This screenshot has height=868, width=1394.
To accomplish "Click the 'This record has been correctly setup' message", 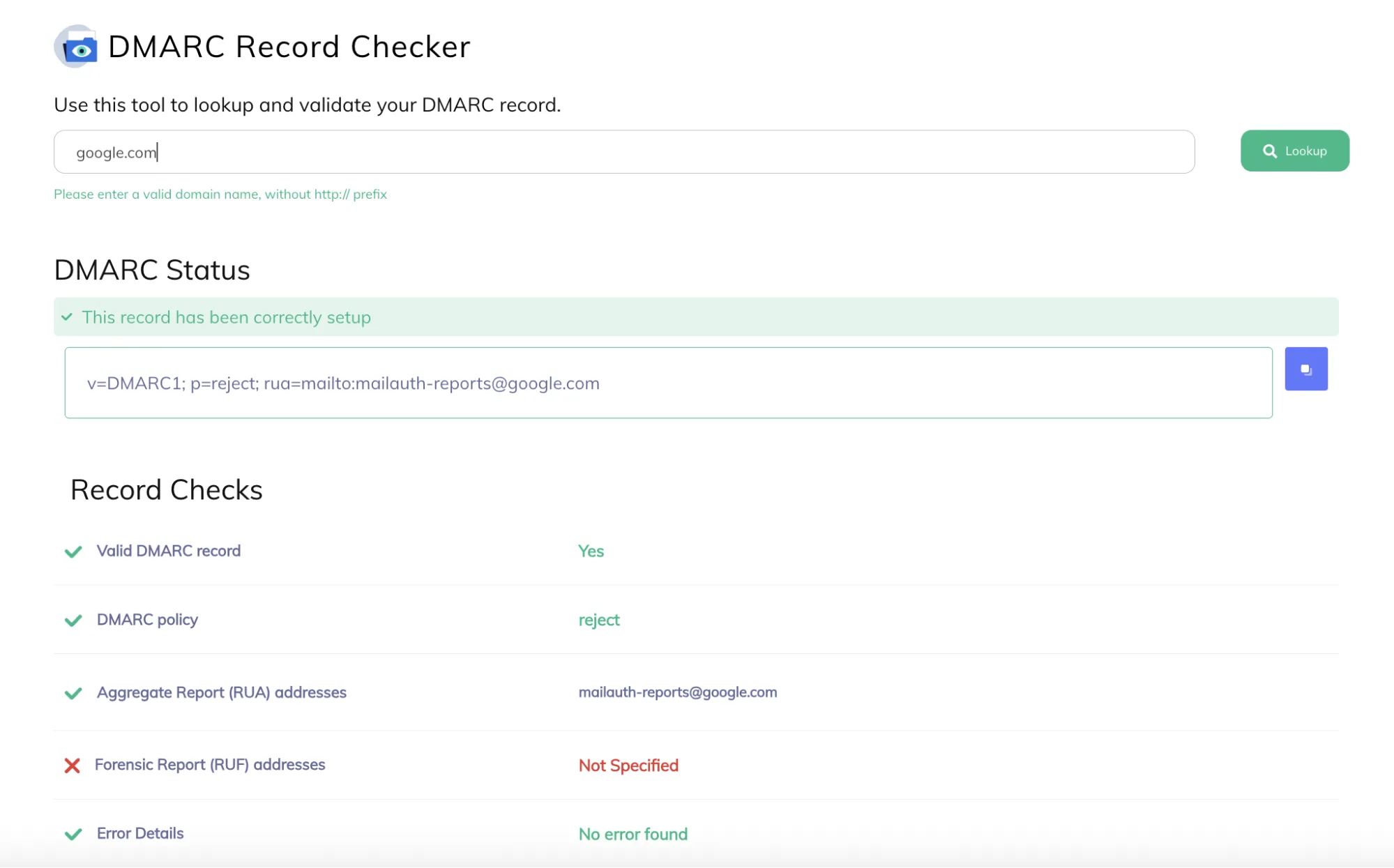I will 226,317.
